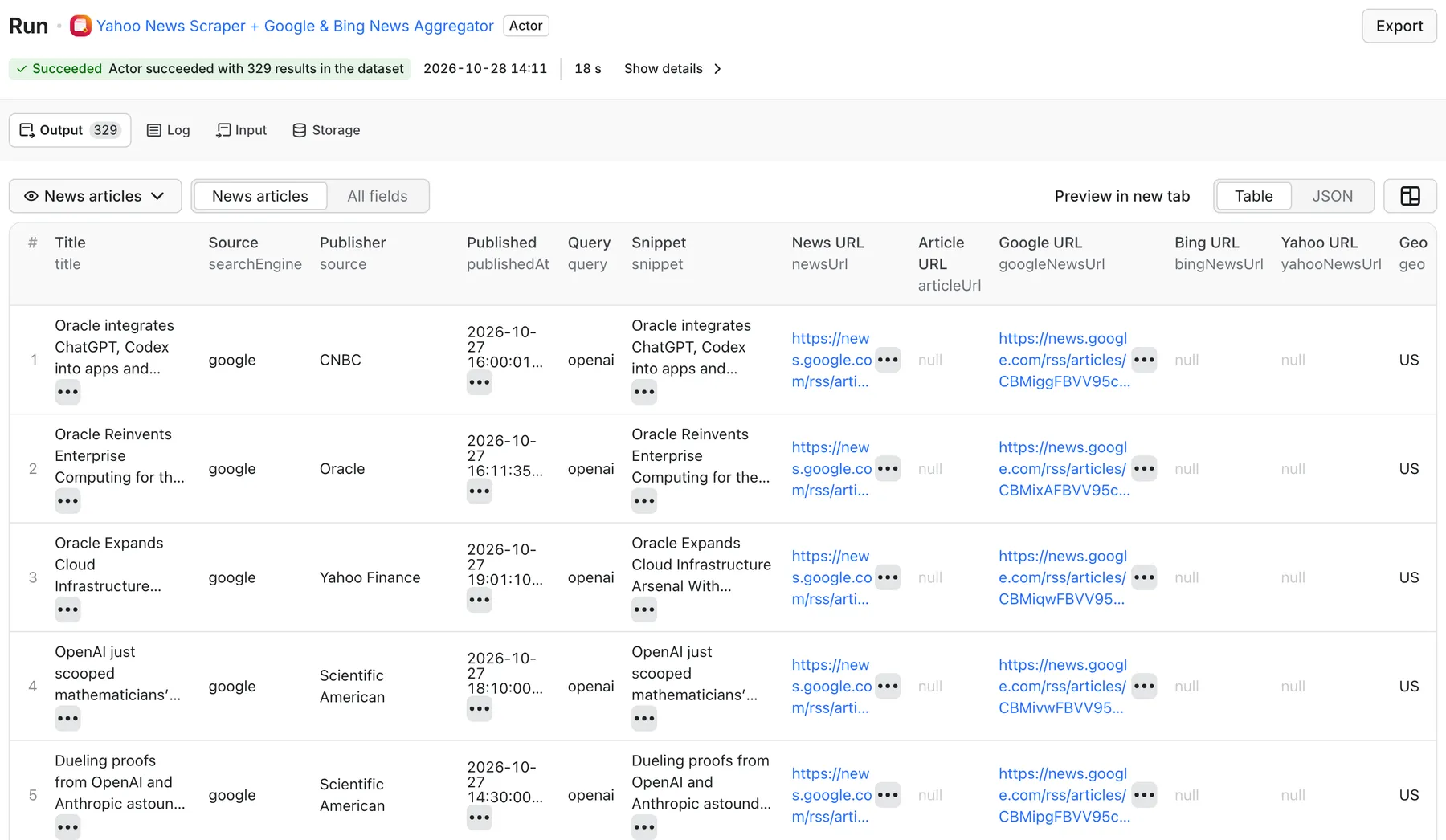The height and width of the screenshot is (840, 1446).
Task: Open the Storage tab
Action: pyautogui.click(x=326, y=130)
